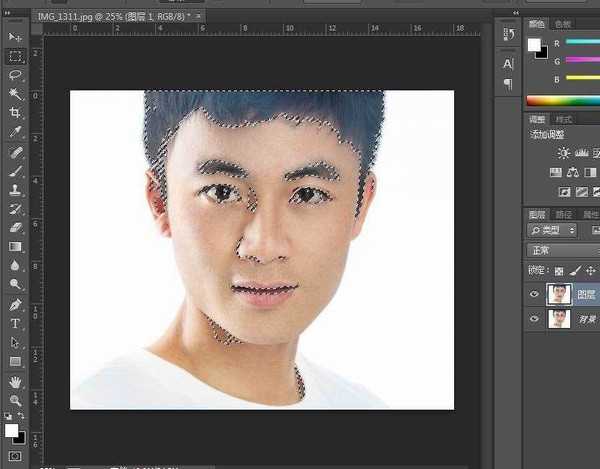Image resolution: width=600 pixels, height=469 pixels.
Task: Switch to the 图层 layers tab
Action: pos(536,215)
